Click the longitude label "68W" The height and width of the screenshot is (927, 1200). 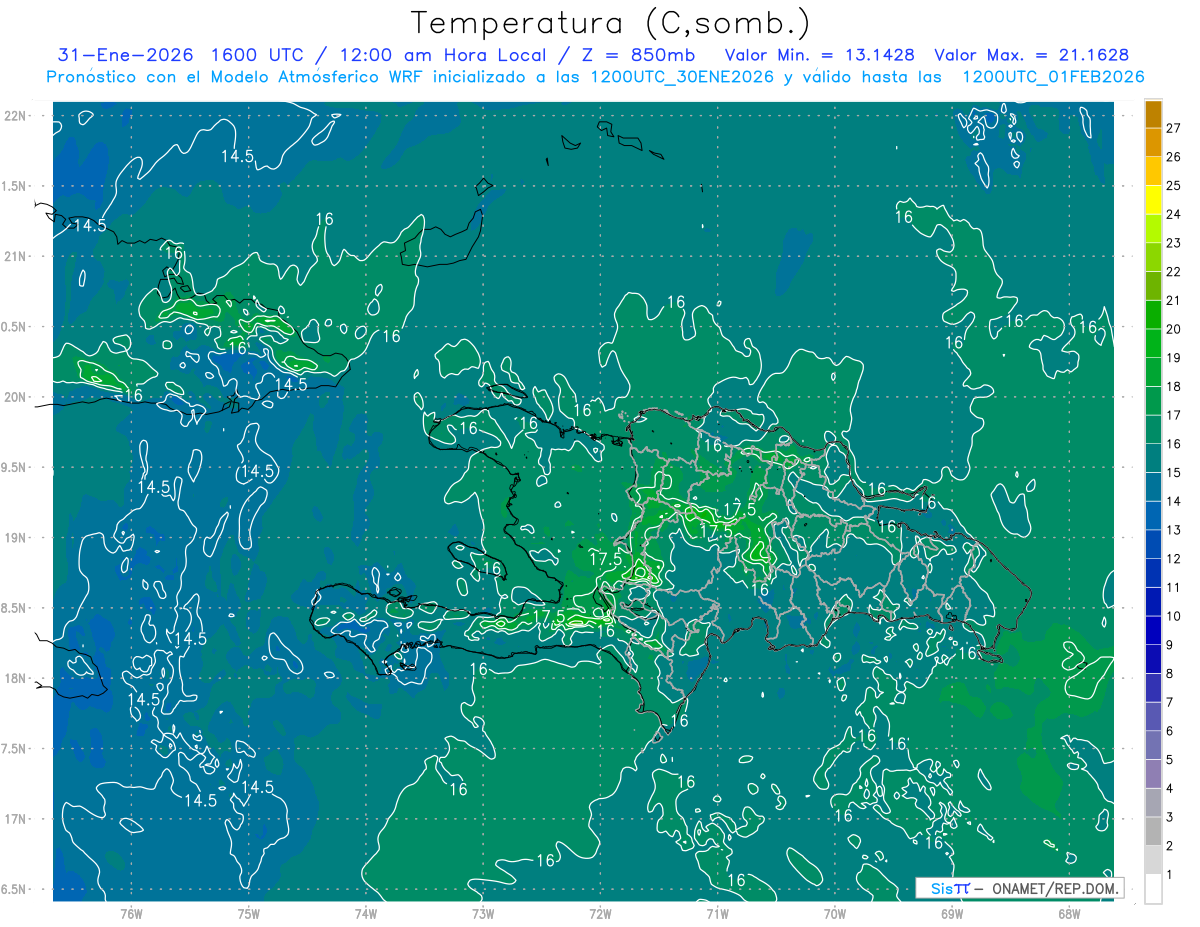pyautogui.click(x=1068, y=914)
